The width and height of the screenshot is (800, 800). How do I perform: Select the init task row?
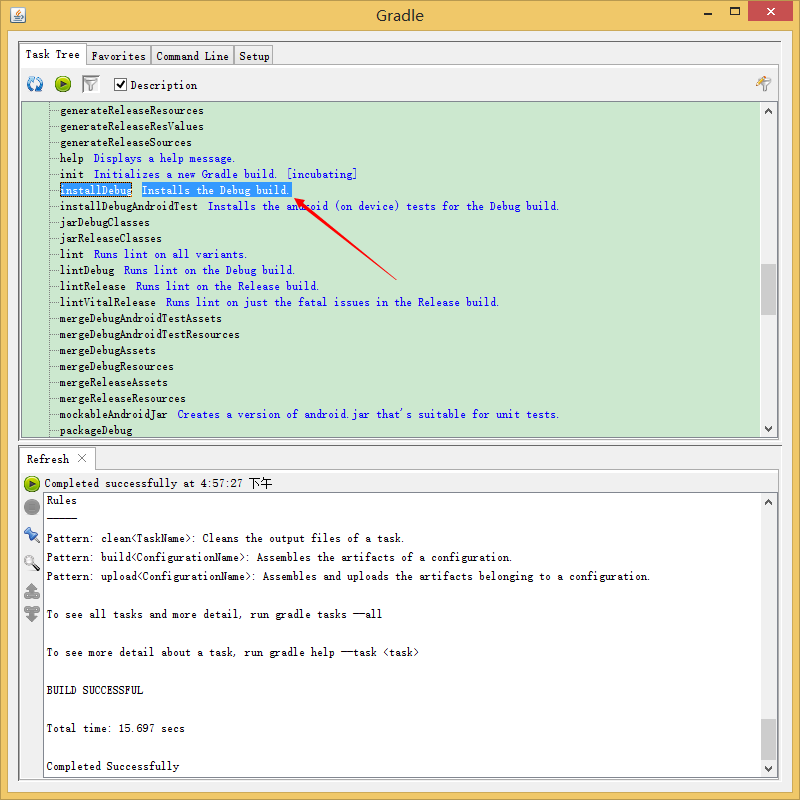pyautogui.click(x=208, y=174)
